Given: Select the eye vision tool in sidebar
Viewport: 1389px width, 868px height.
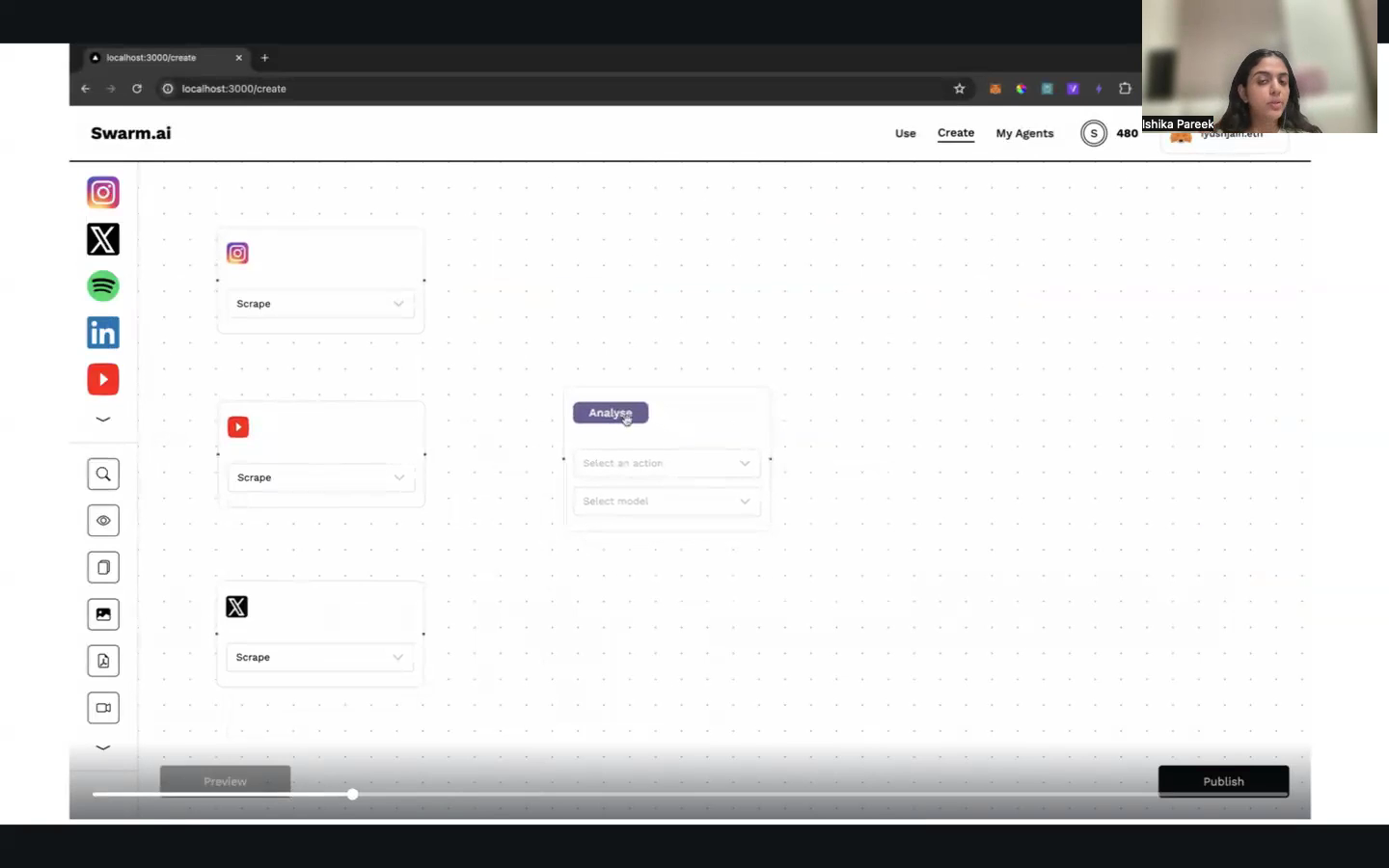Looking at the screenshot, I should coord(103,521).
